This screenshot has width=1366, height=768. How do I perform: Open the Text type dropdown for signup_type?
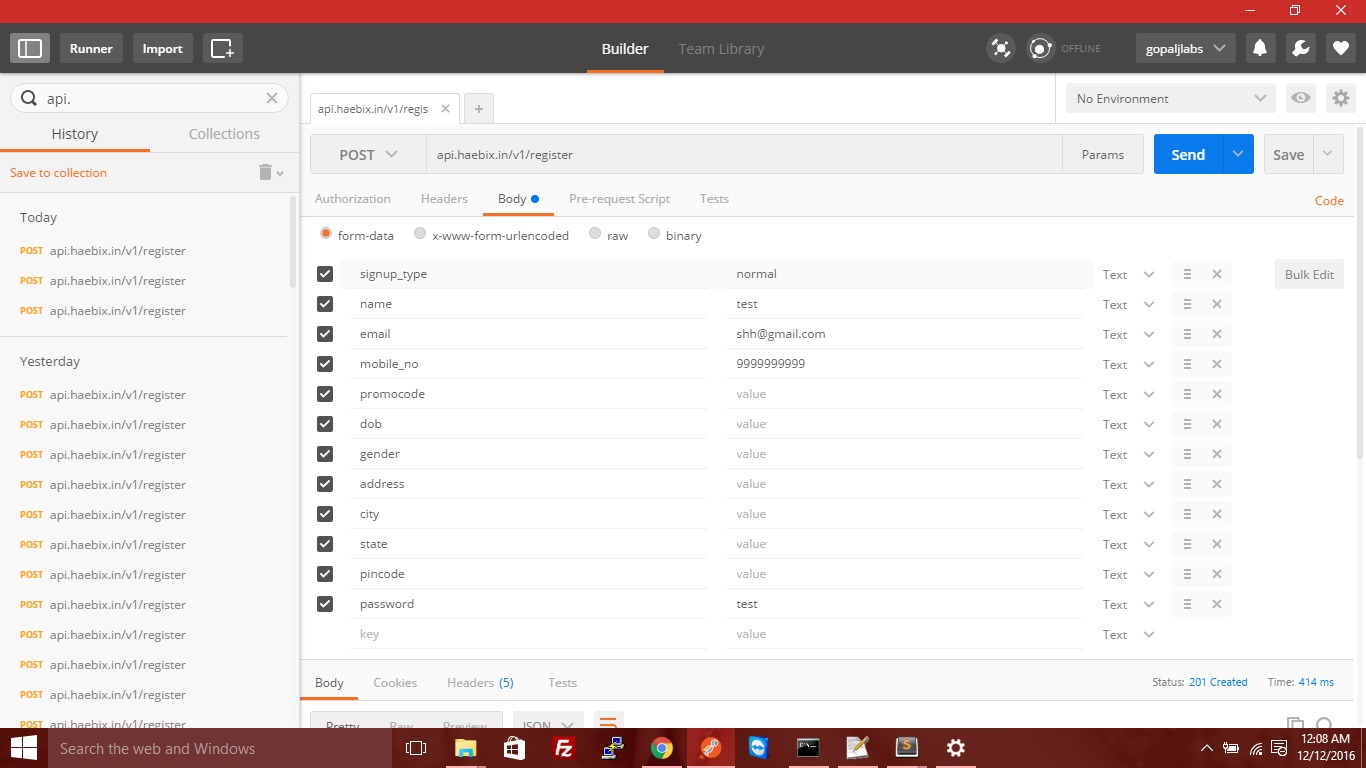pos(1128,274)
